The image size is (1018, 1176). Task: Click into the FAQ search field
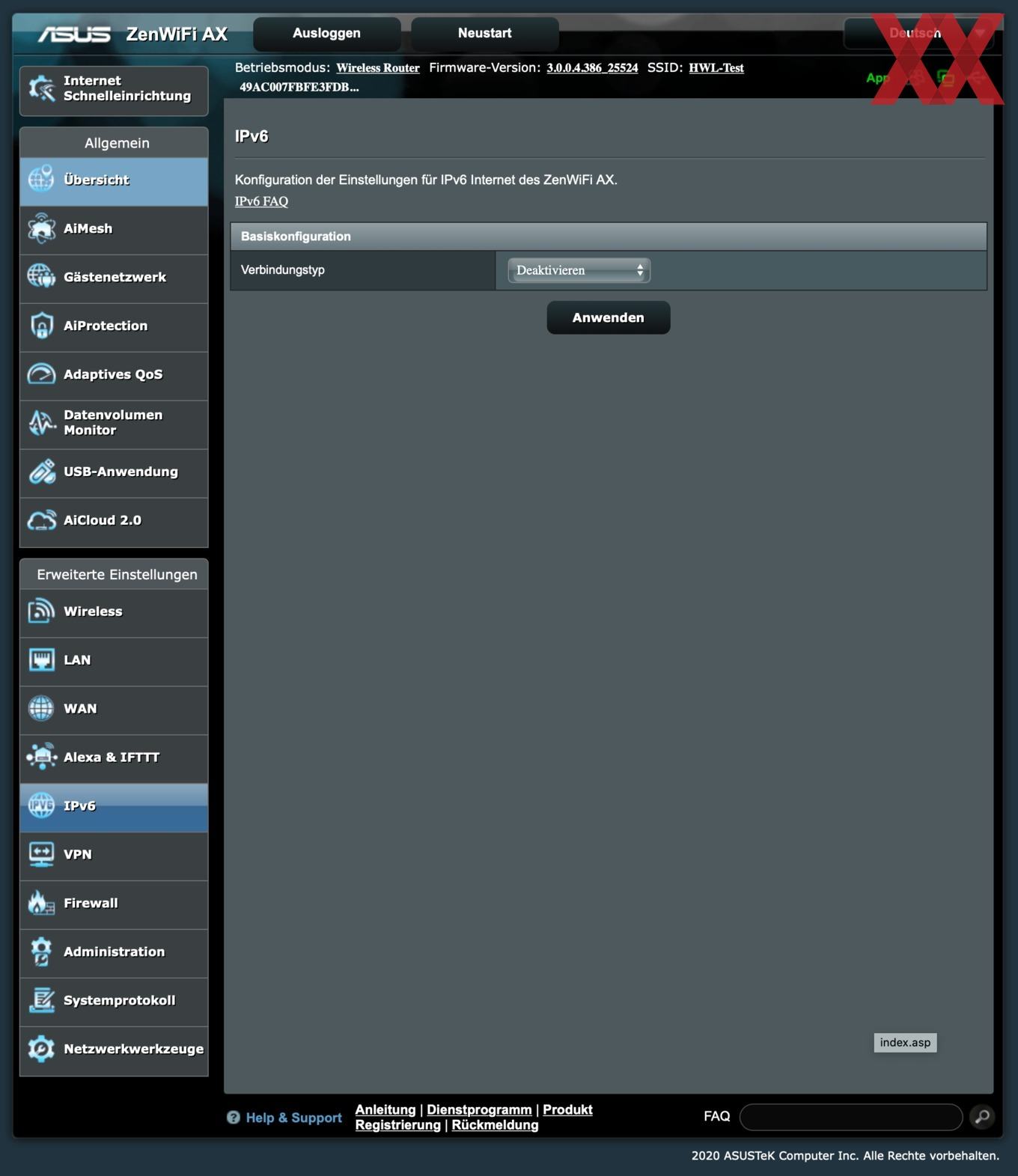[851, 1117]
